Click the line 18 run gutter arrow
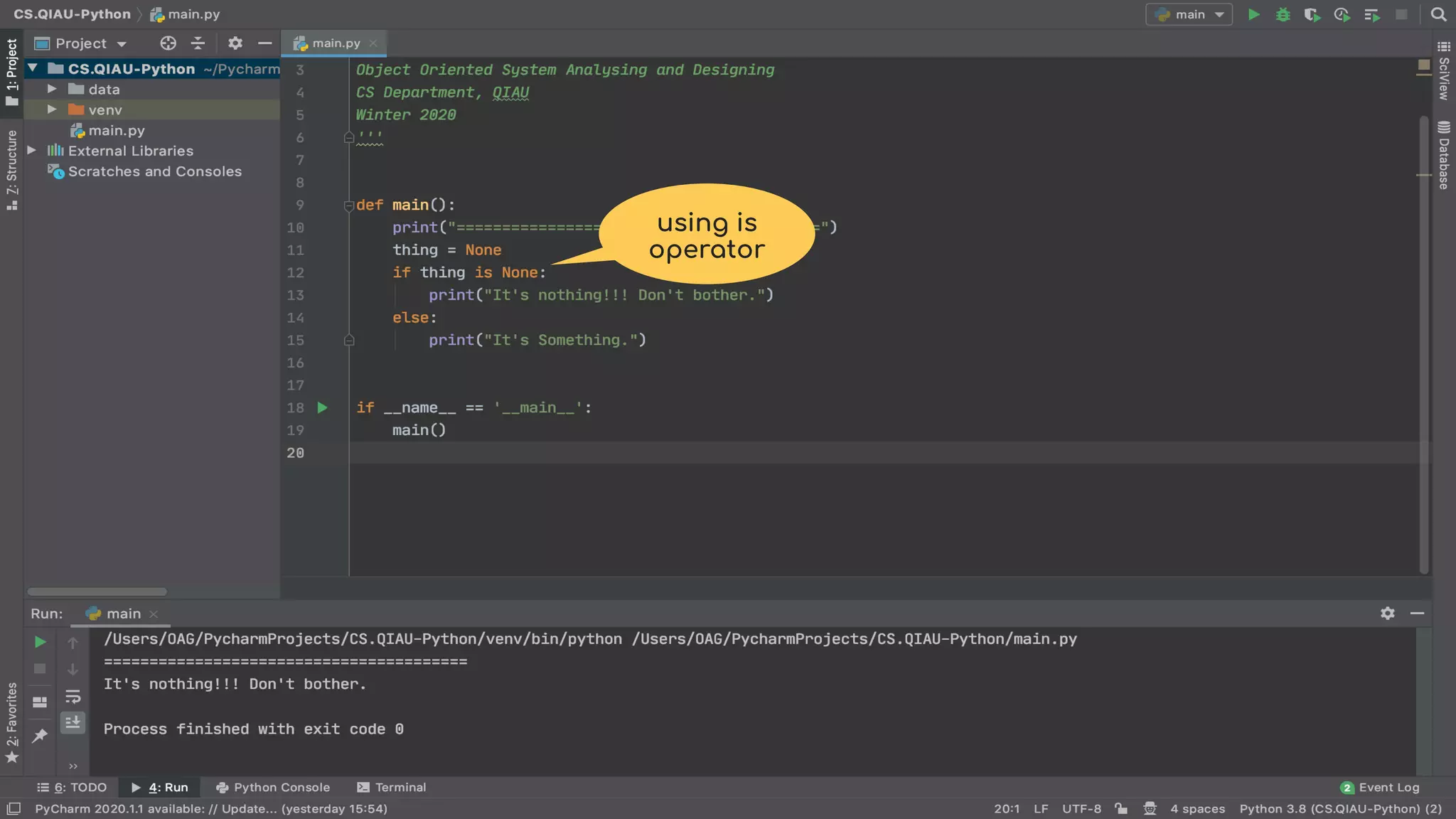This screenshot has height=819, width=1456. point(322,407)
